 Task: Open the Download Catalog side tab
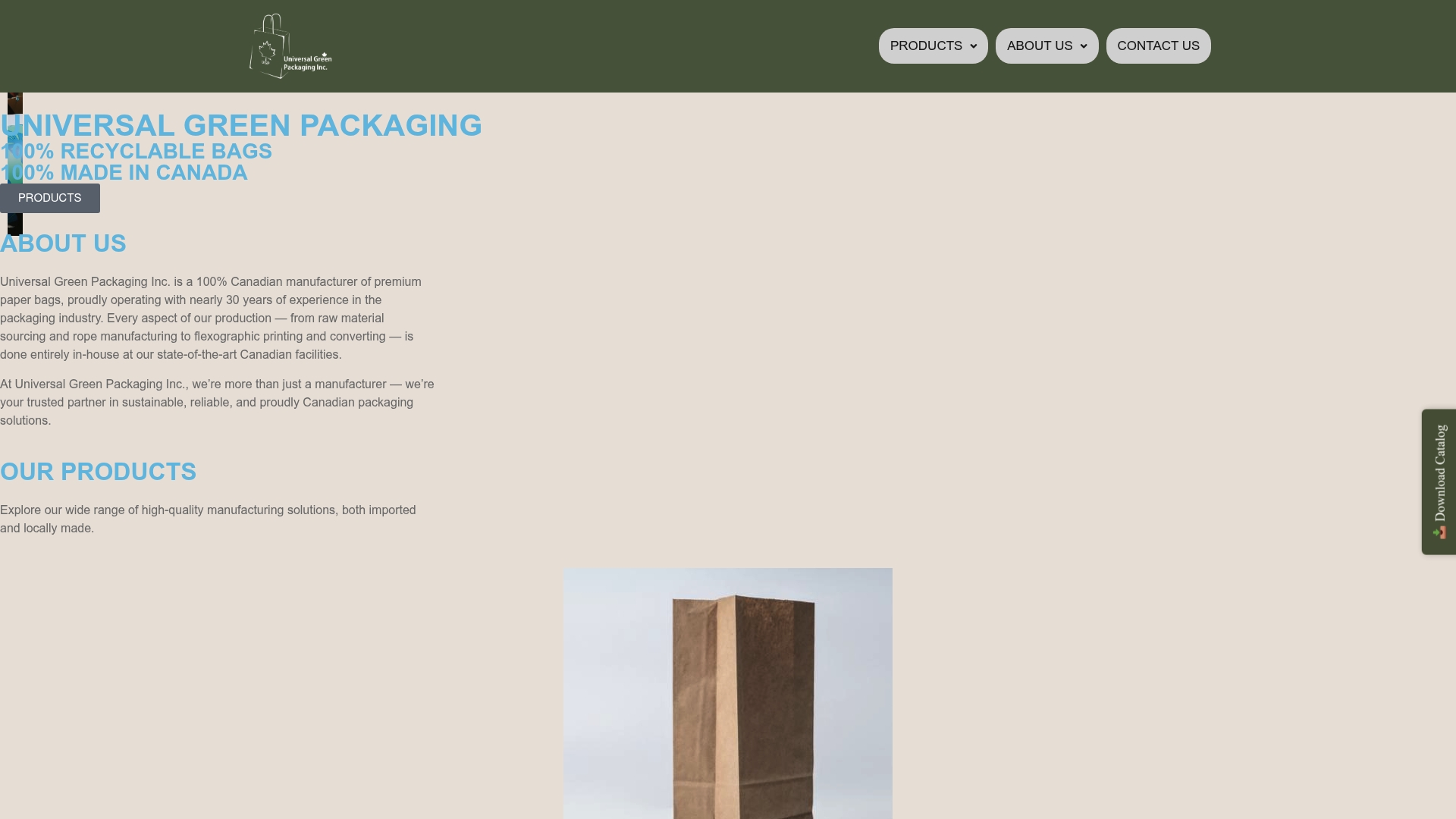1439,482
